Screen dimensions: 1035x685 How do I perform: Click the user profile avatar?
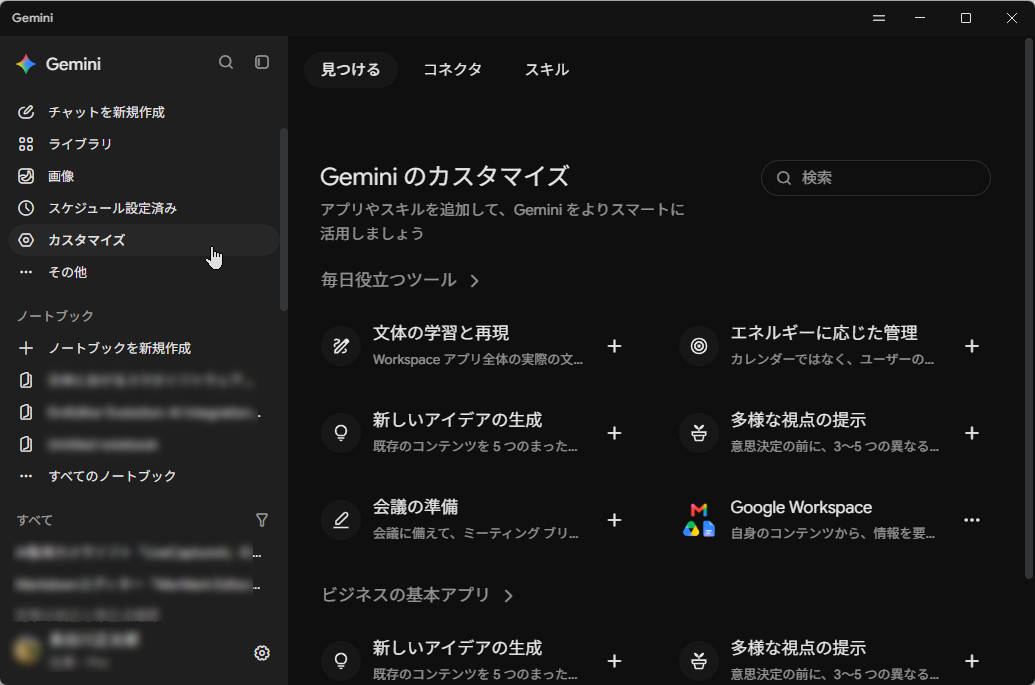pyautogui.click(x=26, y=650)
